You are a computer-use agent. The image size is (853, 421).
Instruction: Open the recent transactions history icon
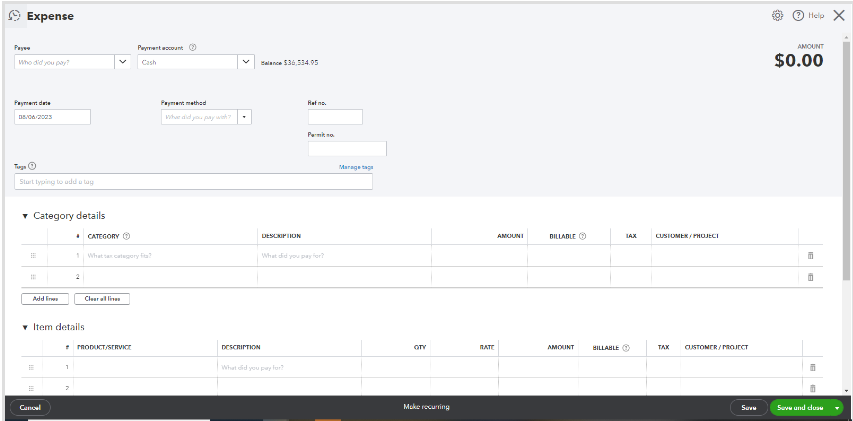click(15, 16)
